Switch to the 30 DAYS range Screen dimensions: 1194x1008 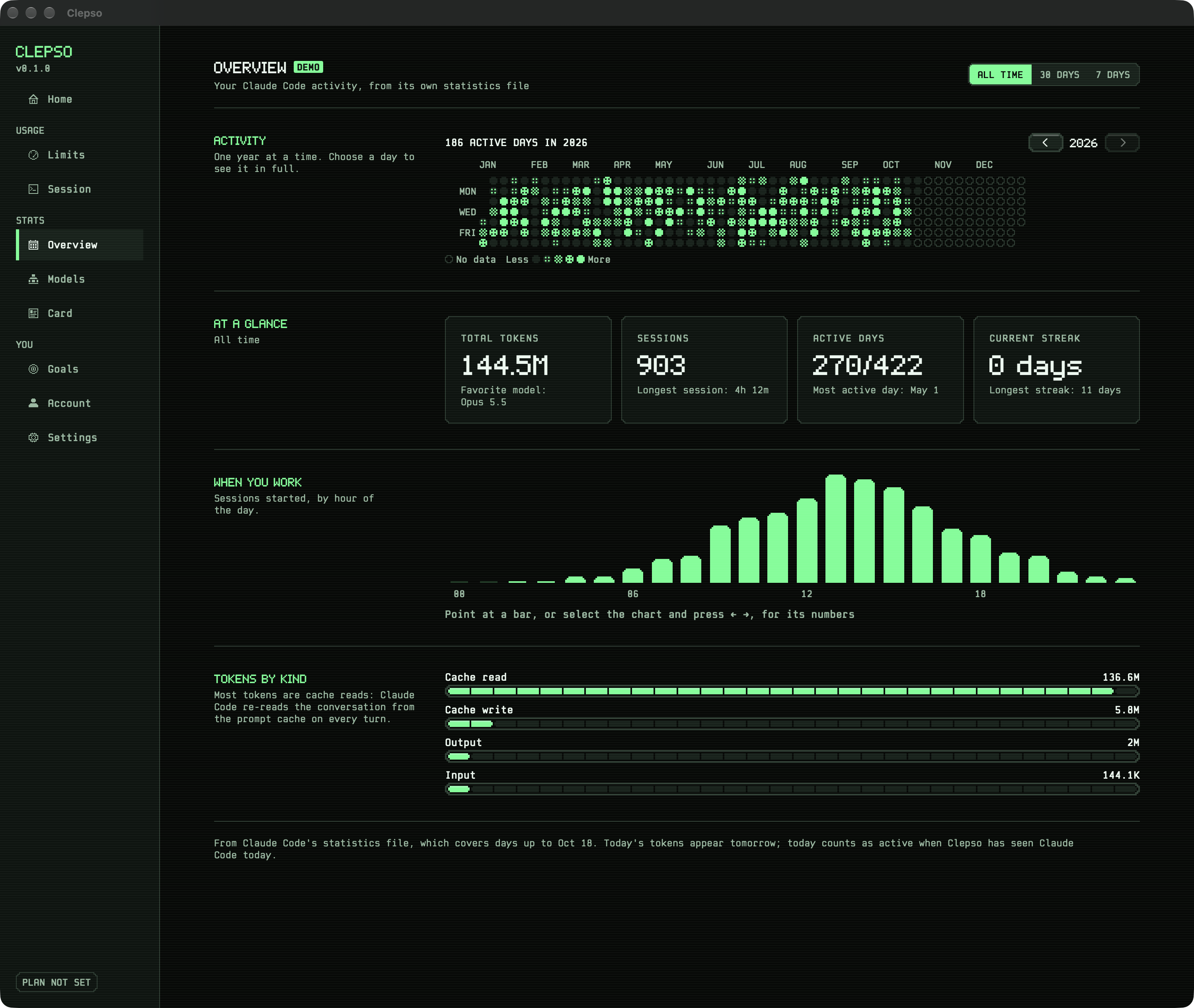[1059, 75]
